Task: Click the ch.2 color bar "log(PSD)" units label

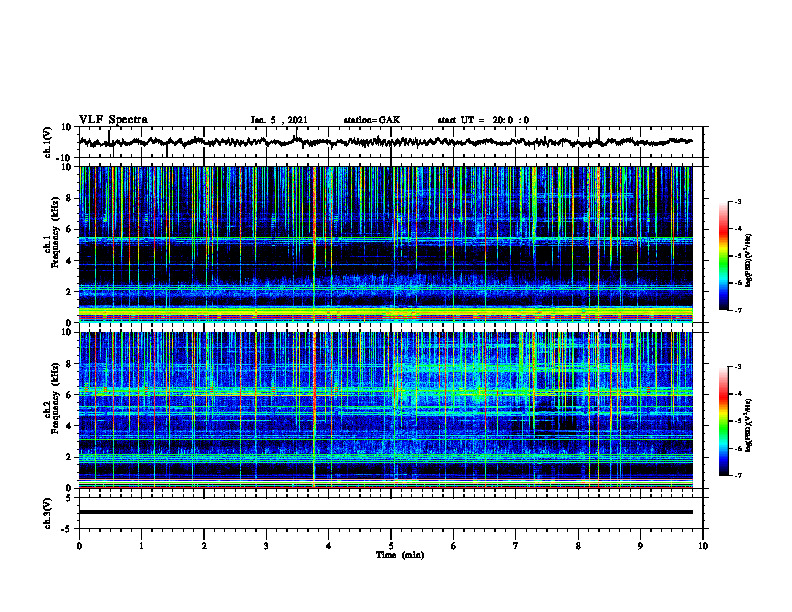Action: [749, 425]
